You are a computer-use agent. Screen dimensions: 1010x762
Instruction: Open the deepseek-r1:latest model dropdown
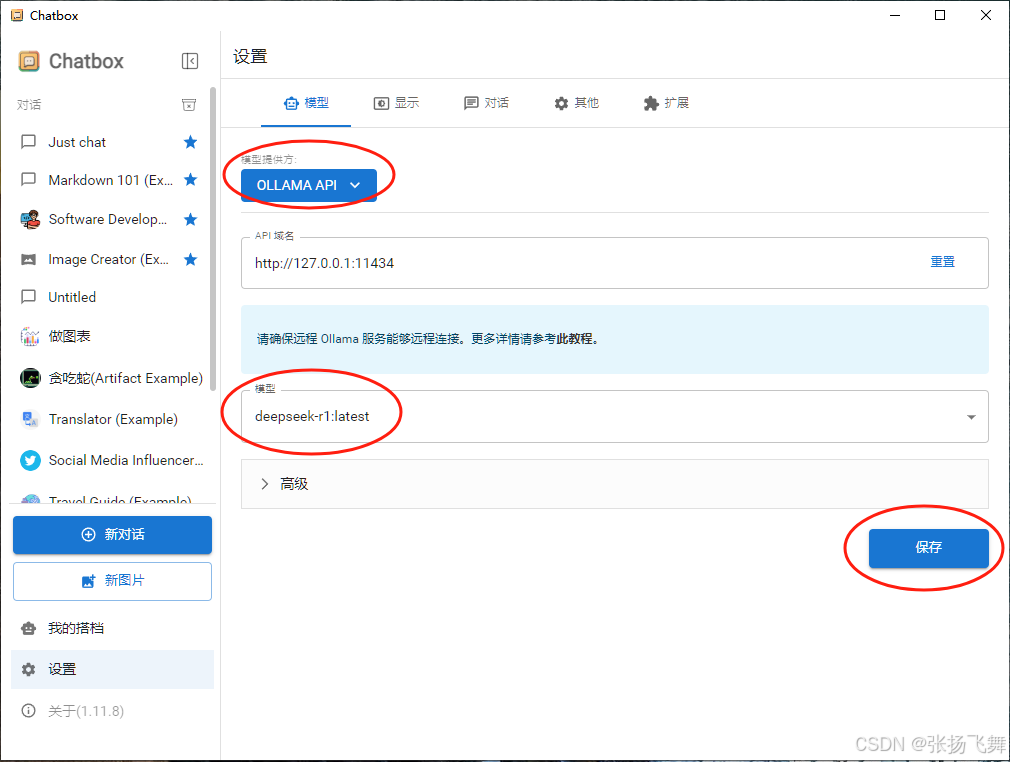tap(615, 417)
